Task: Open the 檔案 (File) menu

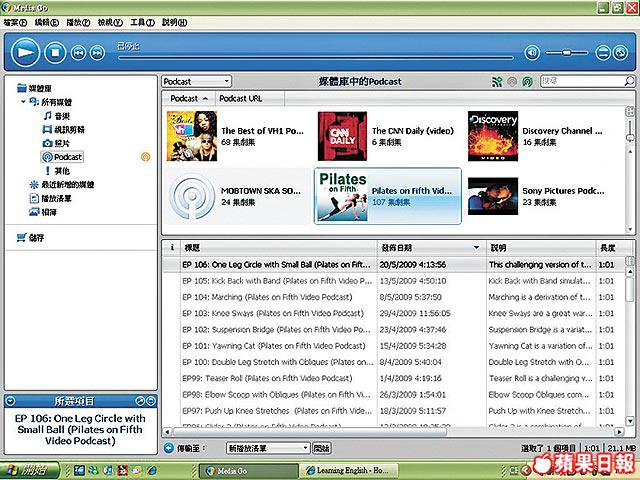Action: 15,22
